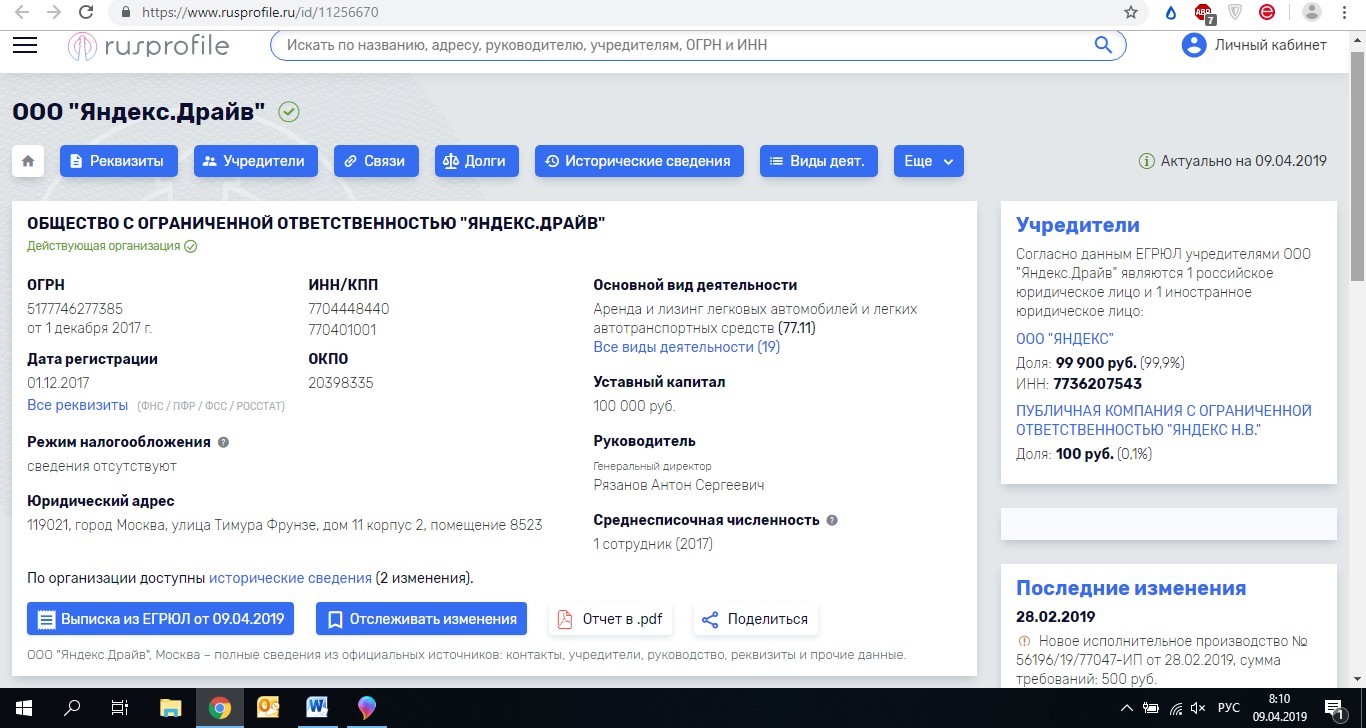Reload the page with the refresh icon
The image size is (1366, 728).
[86, 13]
